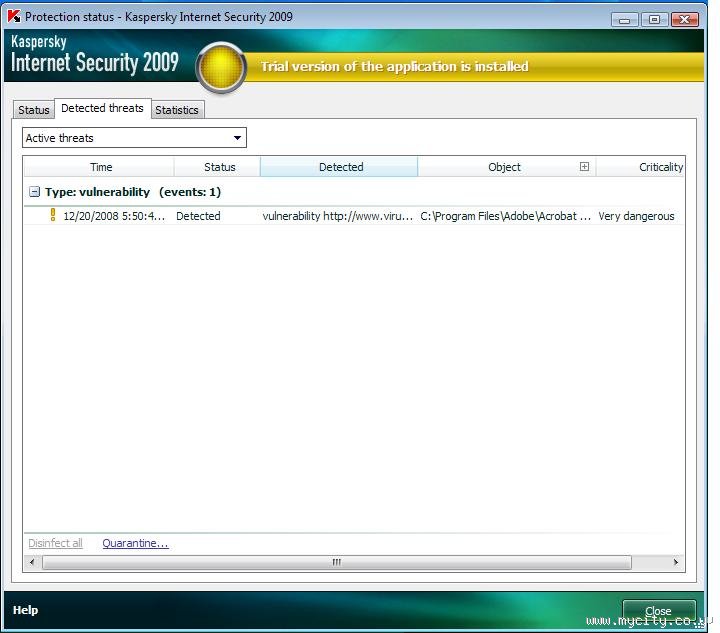720x633 pixels.
Task: Switch to the Status tab
Action: [x=34, y=110]
